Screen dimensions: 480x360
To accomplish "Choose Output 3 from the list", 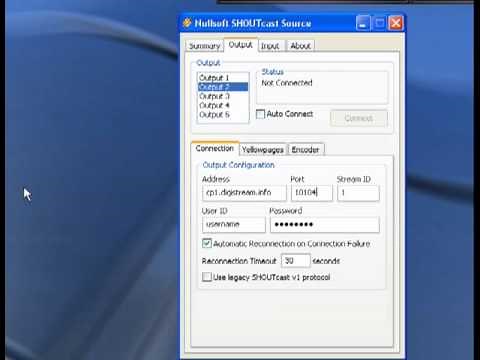I will coord(223,96).
